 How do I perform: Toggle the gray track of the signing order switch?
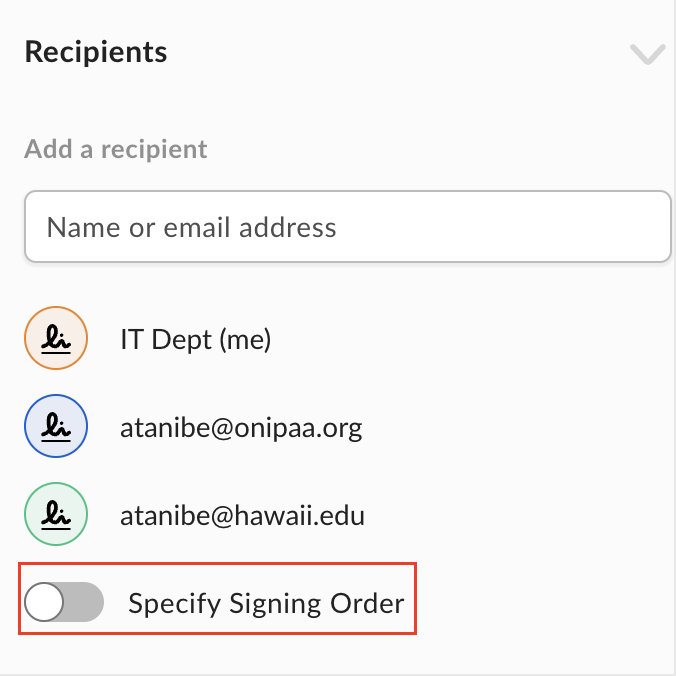84,602
